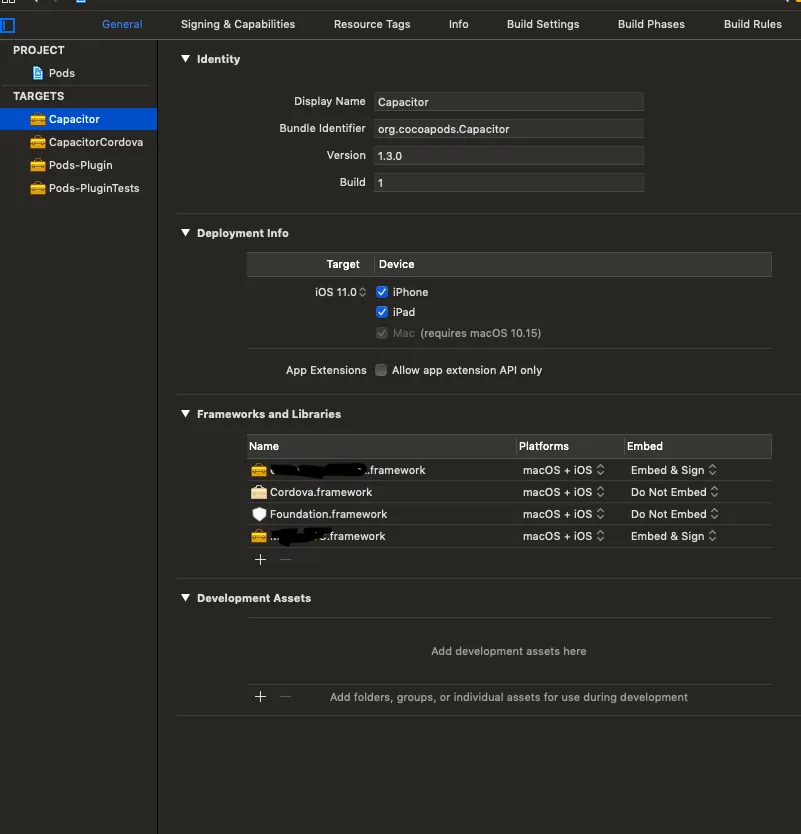Toggle the targets sidebar panel icon
Screen dimensions: 801x834
[x=8, y=25]
